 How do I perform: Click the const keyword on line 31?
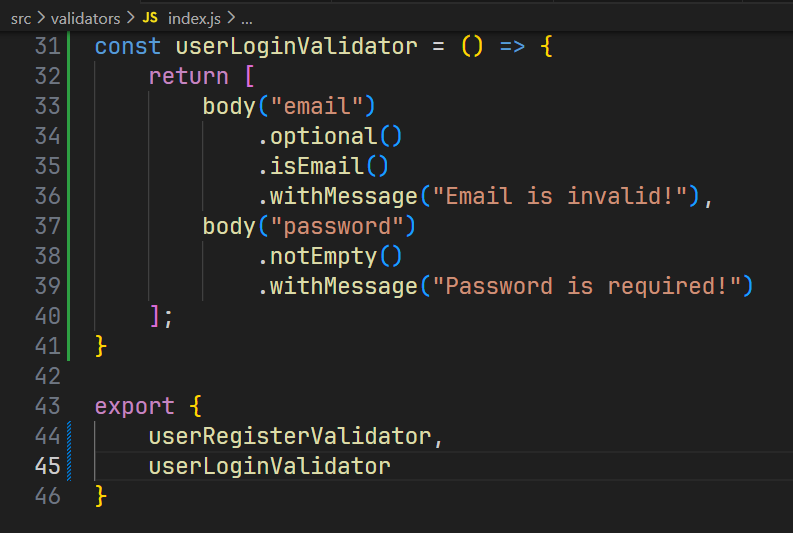127,47
